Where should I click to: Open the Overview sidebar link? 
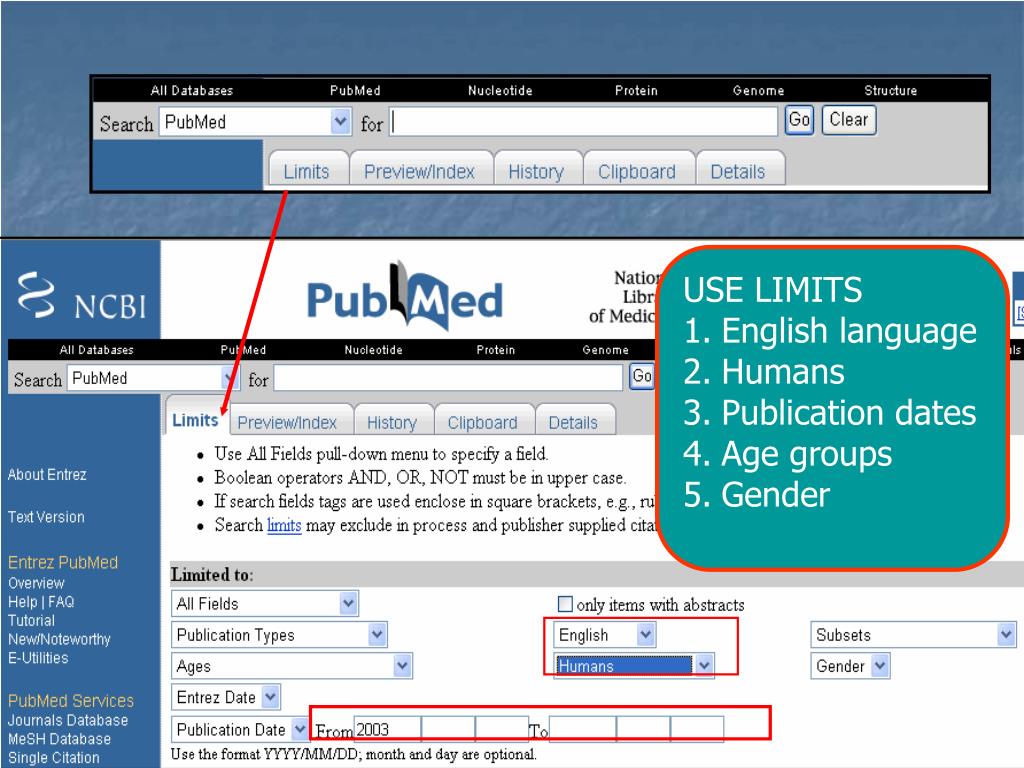click(x=37, y=583)
